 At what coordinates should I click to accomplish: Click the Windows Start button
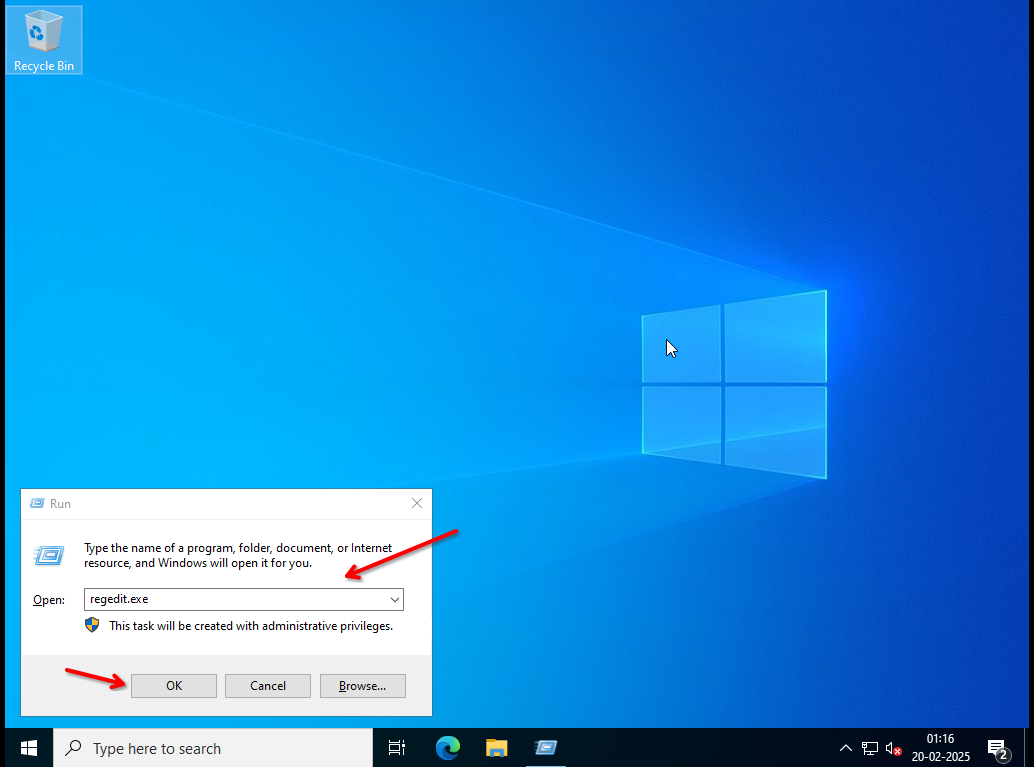click(x=28, y=748)
